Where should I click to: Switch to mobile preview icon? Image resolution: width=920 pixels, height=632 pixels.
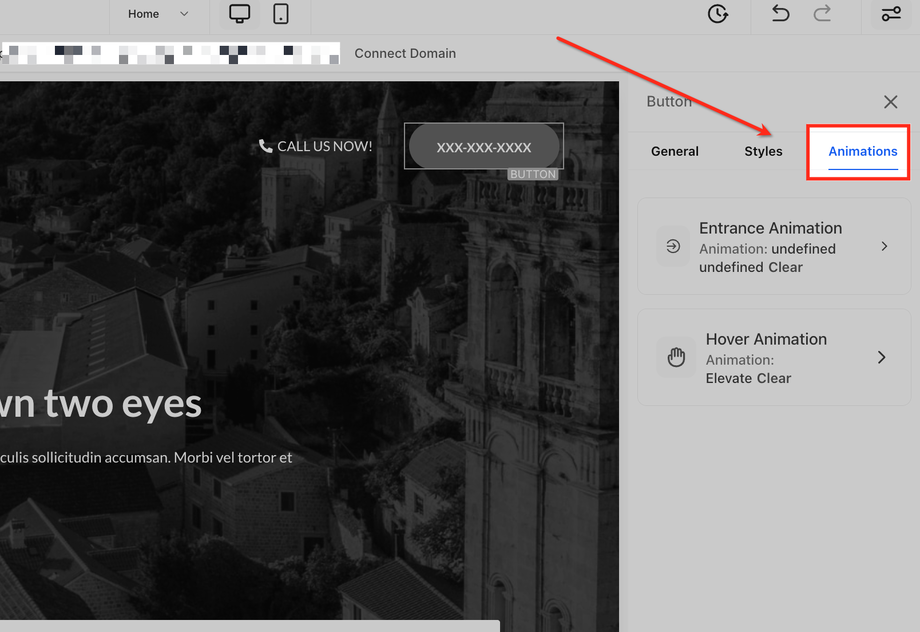click(x=281, y=14)
